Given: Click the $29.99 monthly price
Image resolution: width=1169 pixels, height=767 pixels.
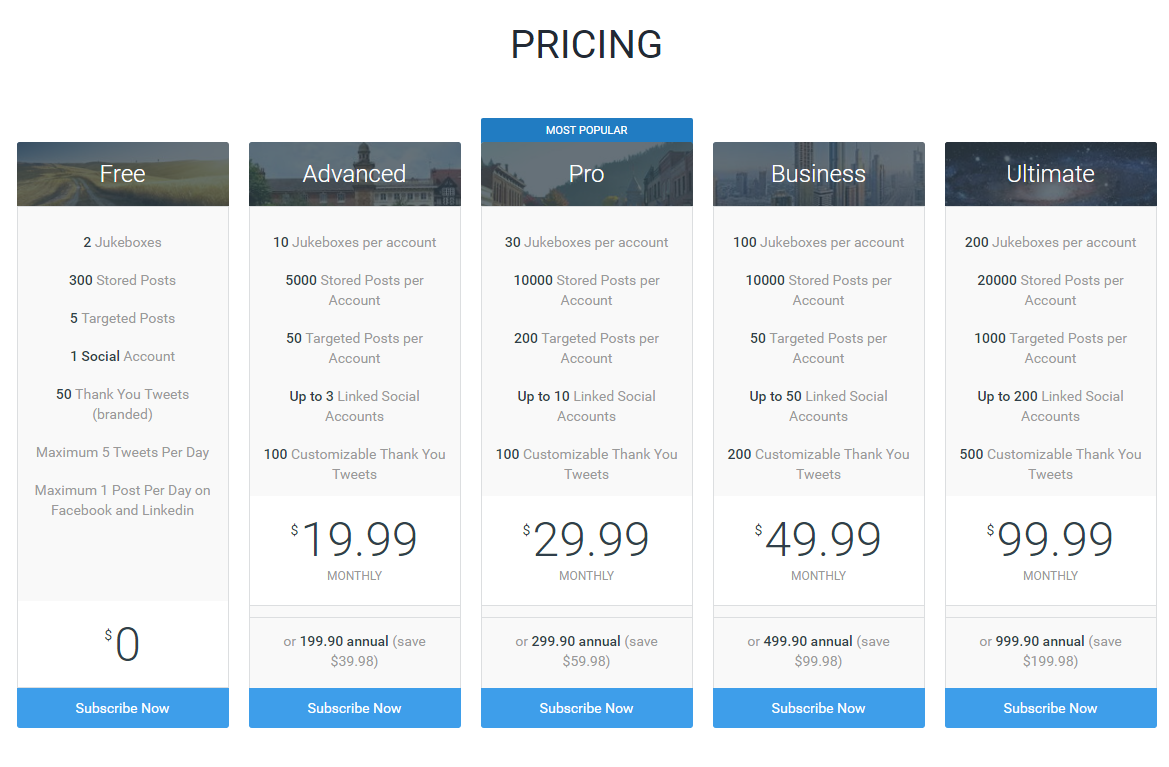Looking at the screenshot, I should [x=586, y=540].
